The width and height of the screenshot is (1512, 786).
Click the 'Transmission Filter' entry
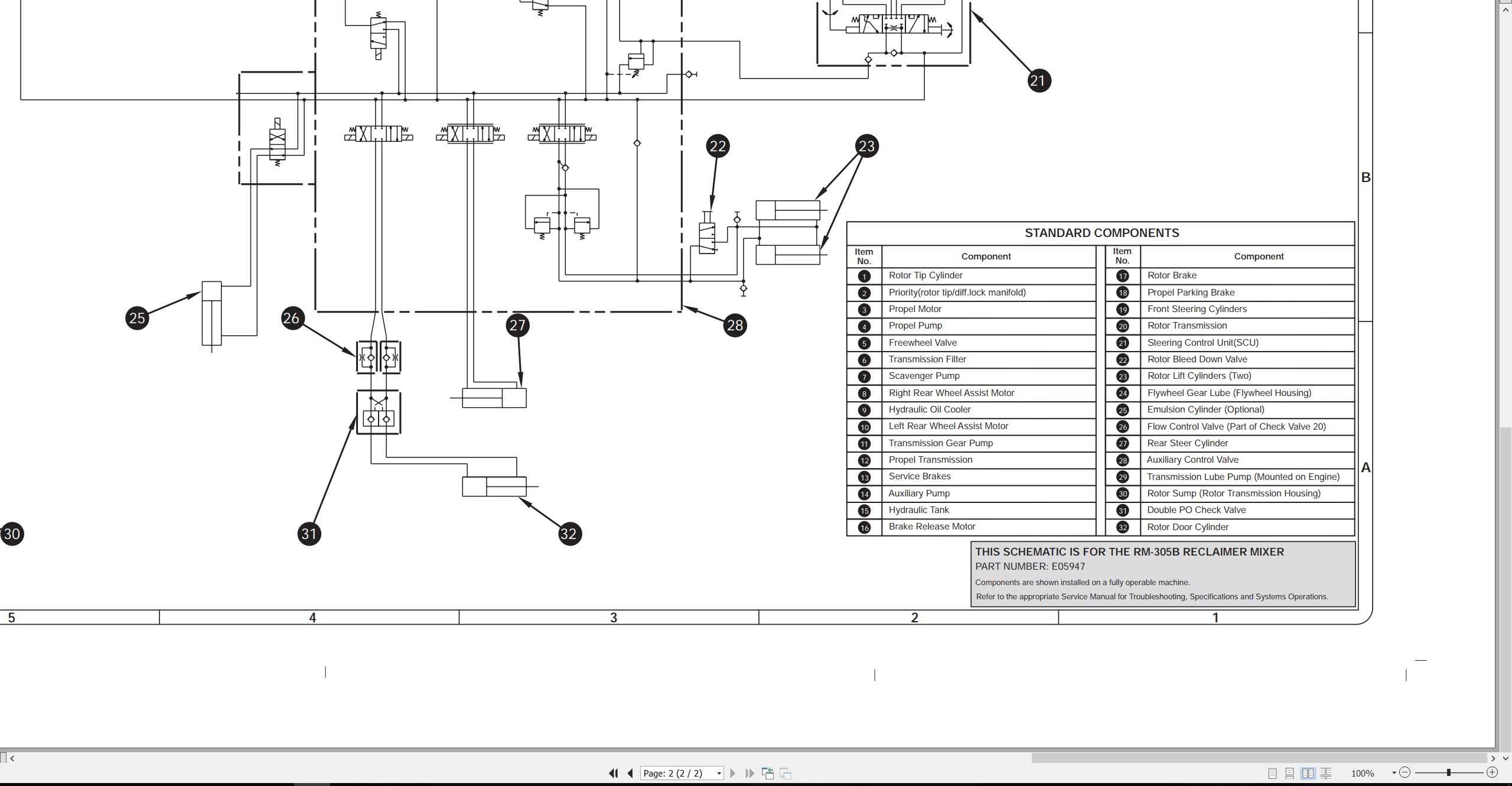point(927,359)
